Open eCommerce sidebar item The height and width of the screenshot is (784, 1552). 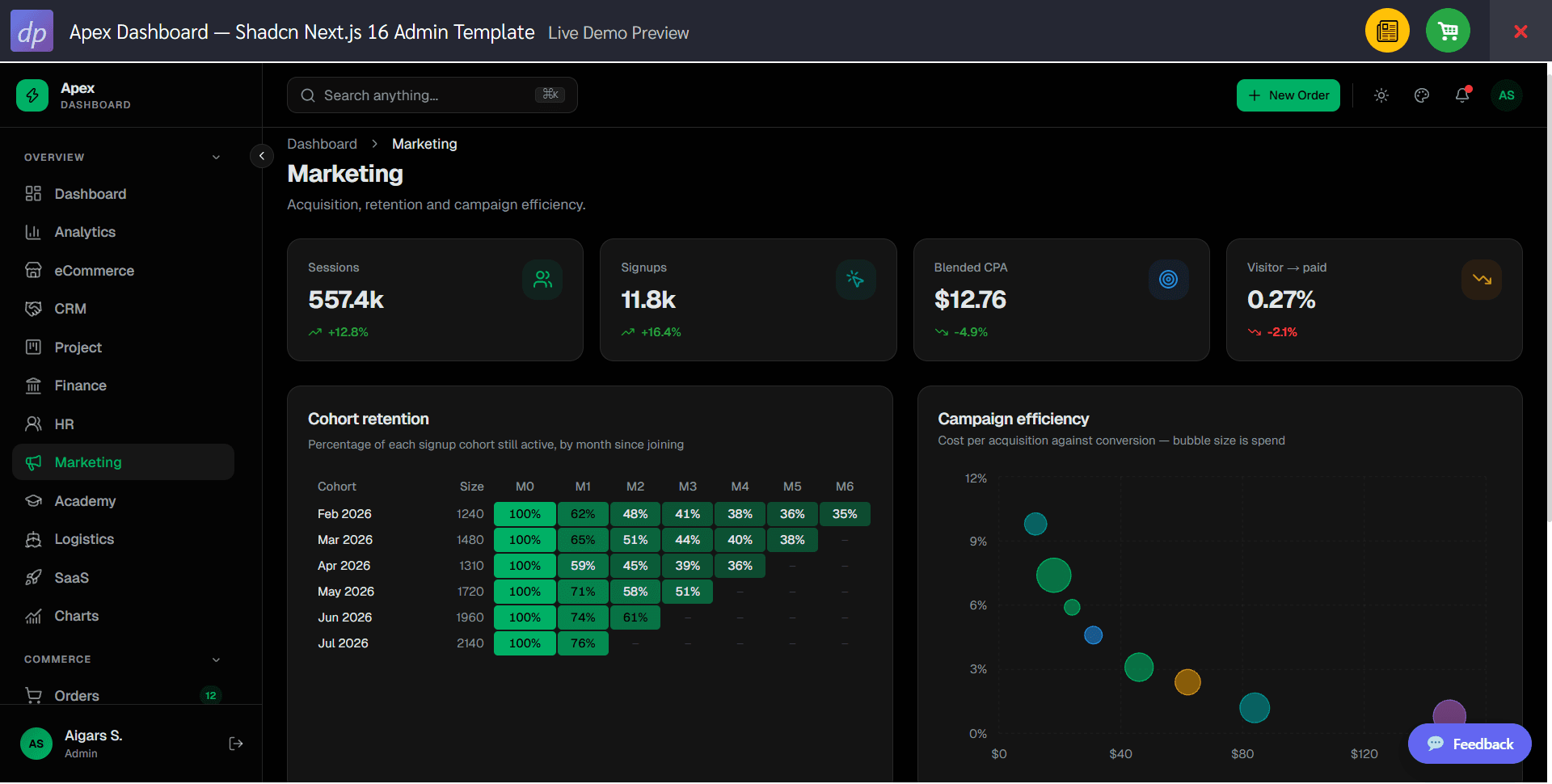pos(123,271)
